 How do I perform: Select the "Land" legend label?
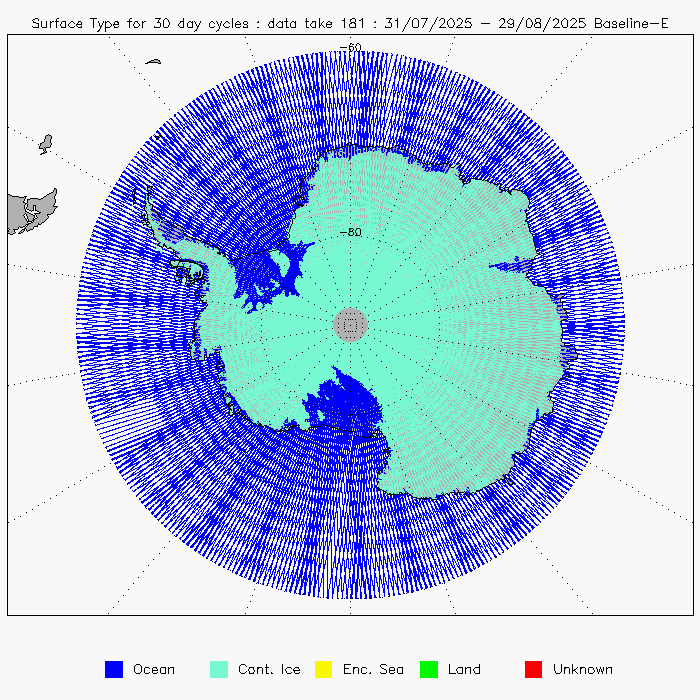[x=465, y=669]
